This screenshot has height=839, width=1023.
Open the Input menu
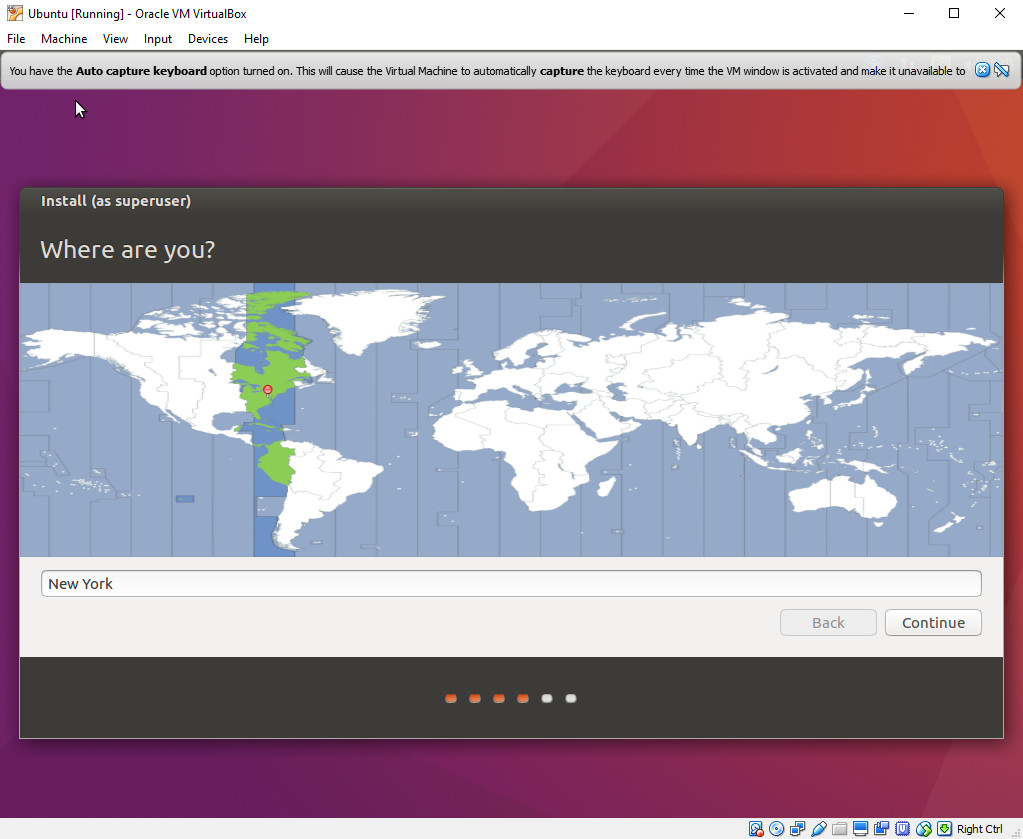pos(157,39)
